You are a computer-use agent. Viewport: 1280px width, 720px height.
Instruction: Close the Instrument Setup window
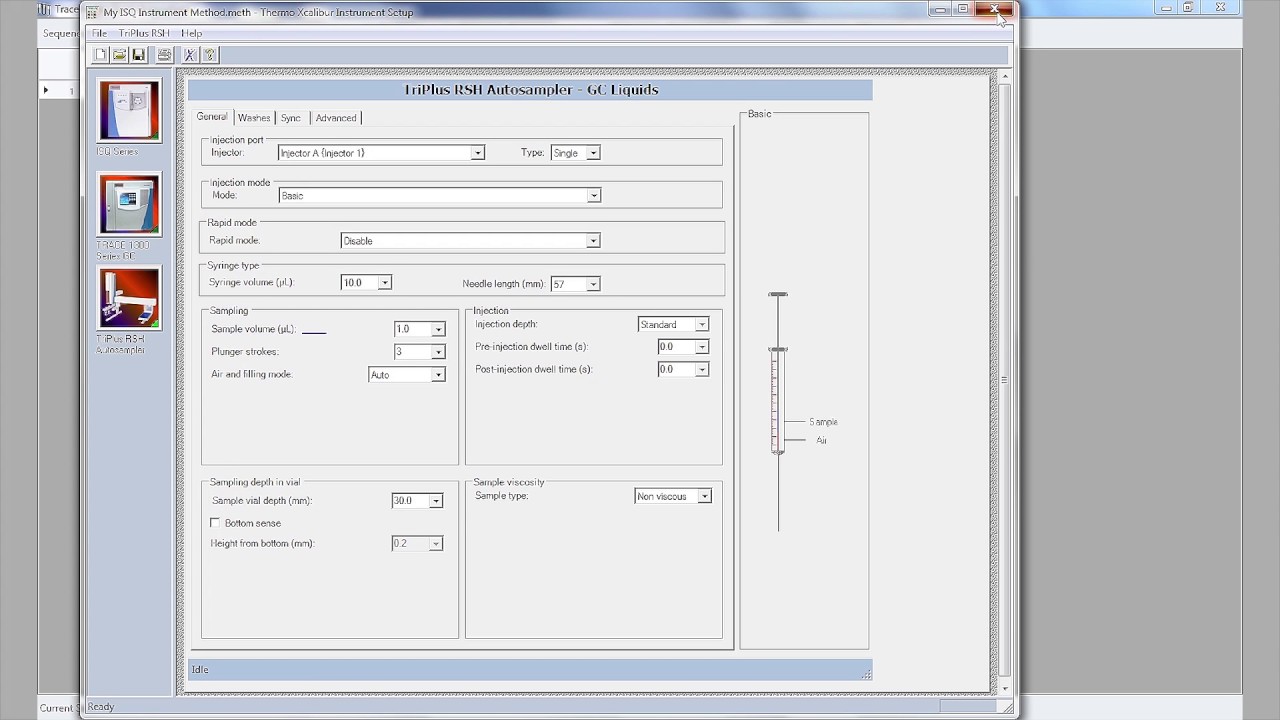pos(995,9)
